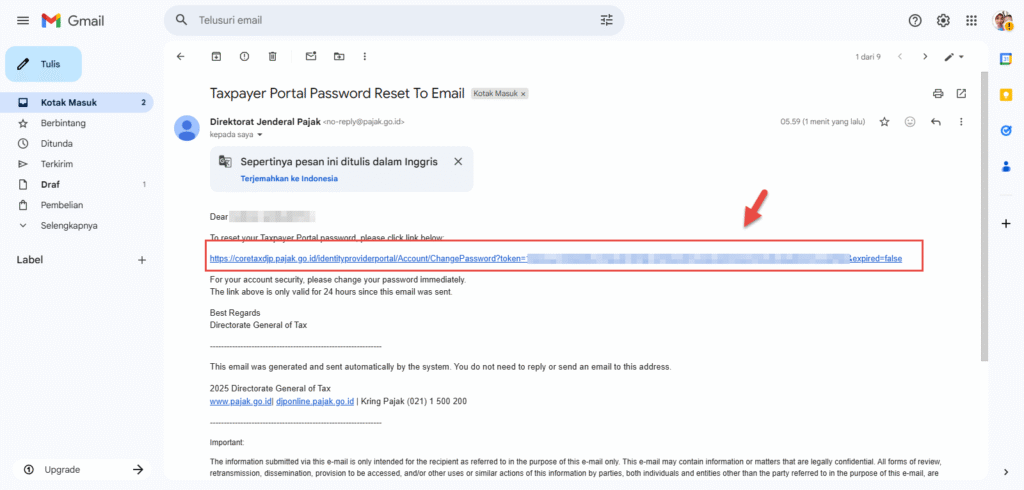Click the Tulis compose button
This screenshot has height=490, width=1024.
pos(44,64)
